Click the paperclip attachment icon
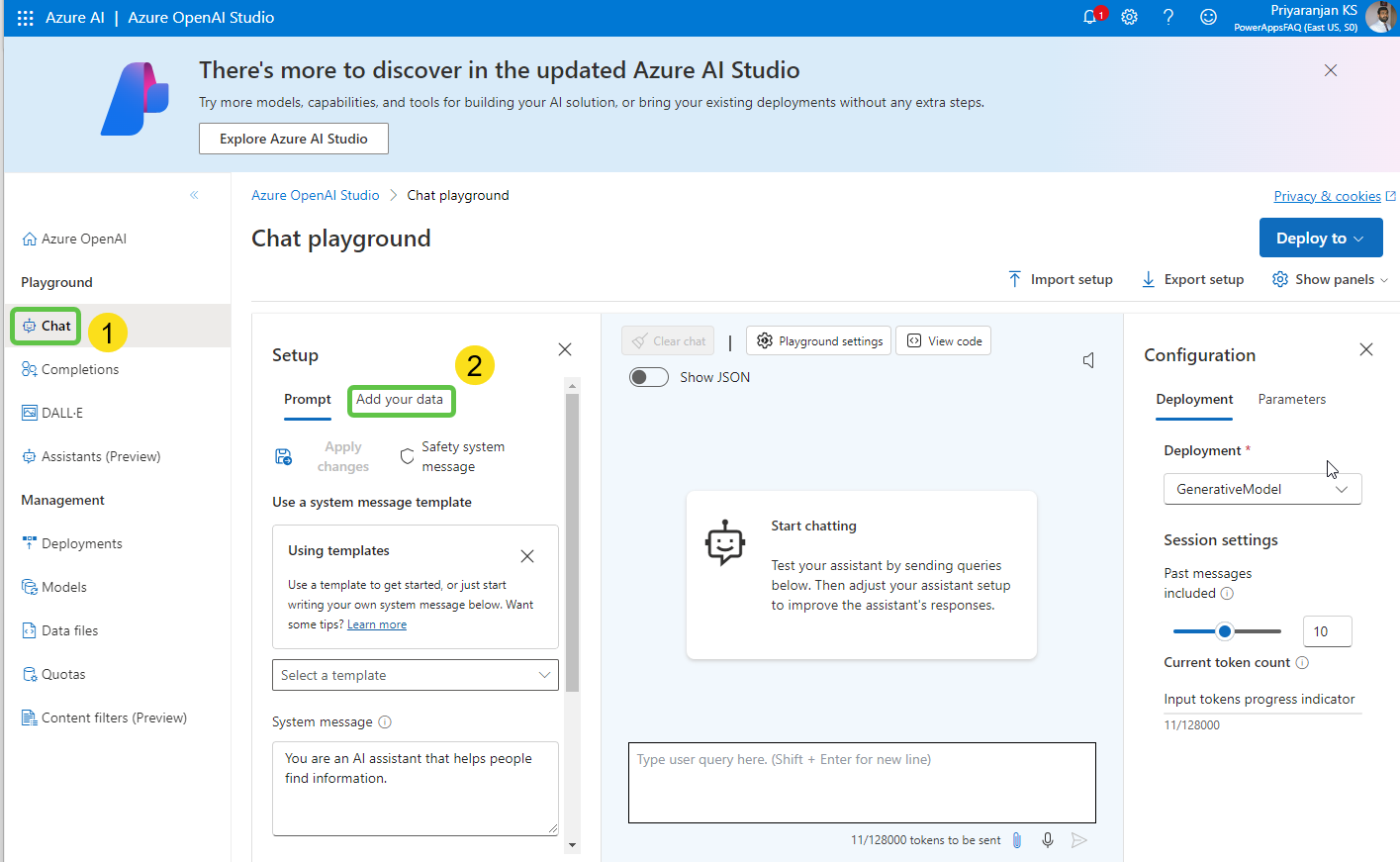The width and height of the screenshot is (1400, 862). point(1016,840)
